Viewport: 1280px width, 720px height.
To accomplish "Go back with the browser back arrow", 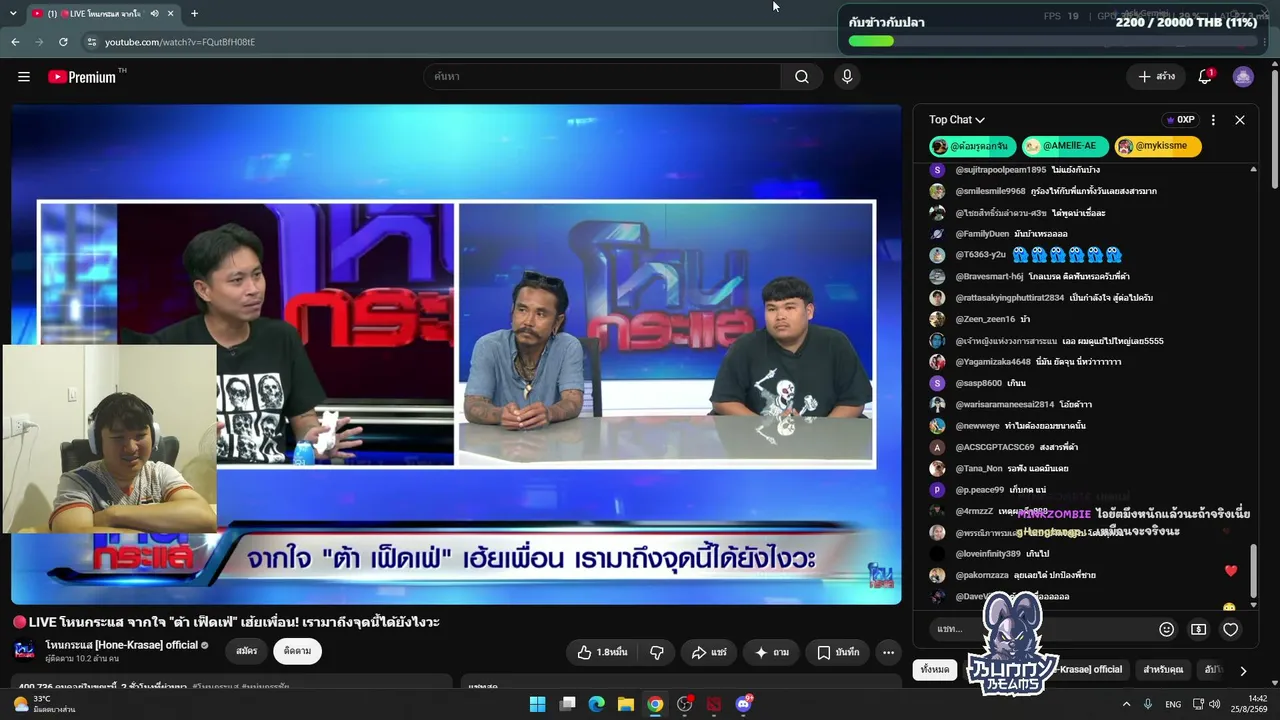I will (x=15, y=42).
